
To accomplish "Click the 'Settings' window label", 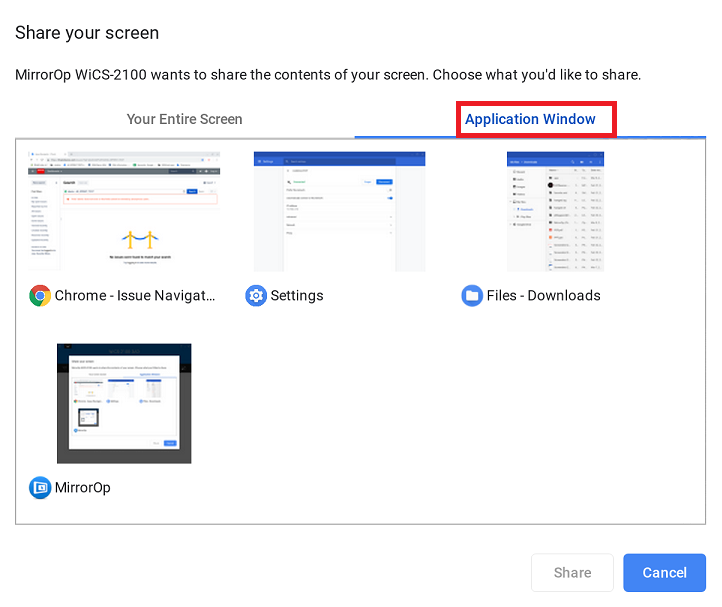I will point(297,295).
